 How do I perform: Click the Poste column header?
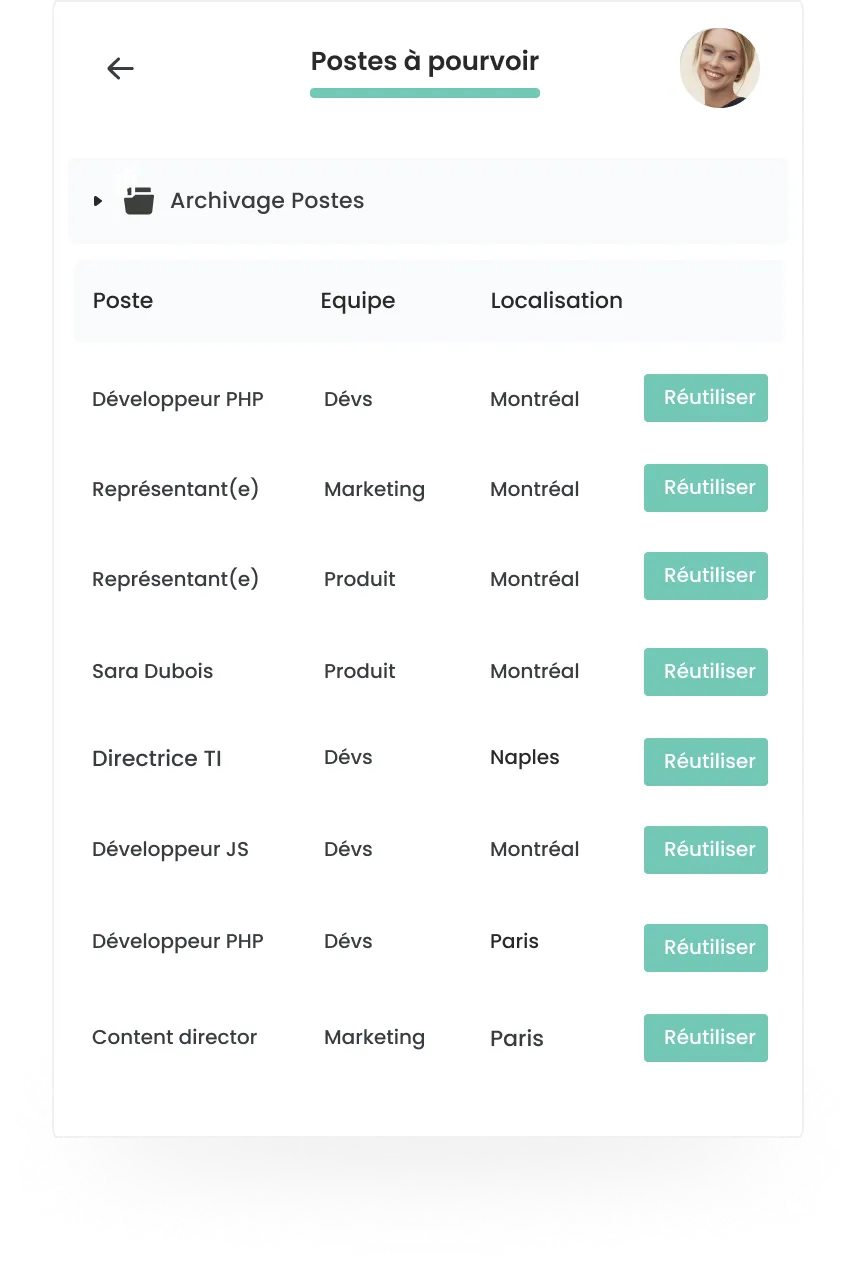point(123,301)
